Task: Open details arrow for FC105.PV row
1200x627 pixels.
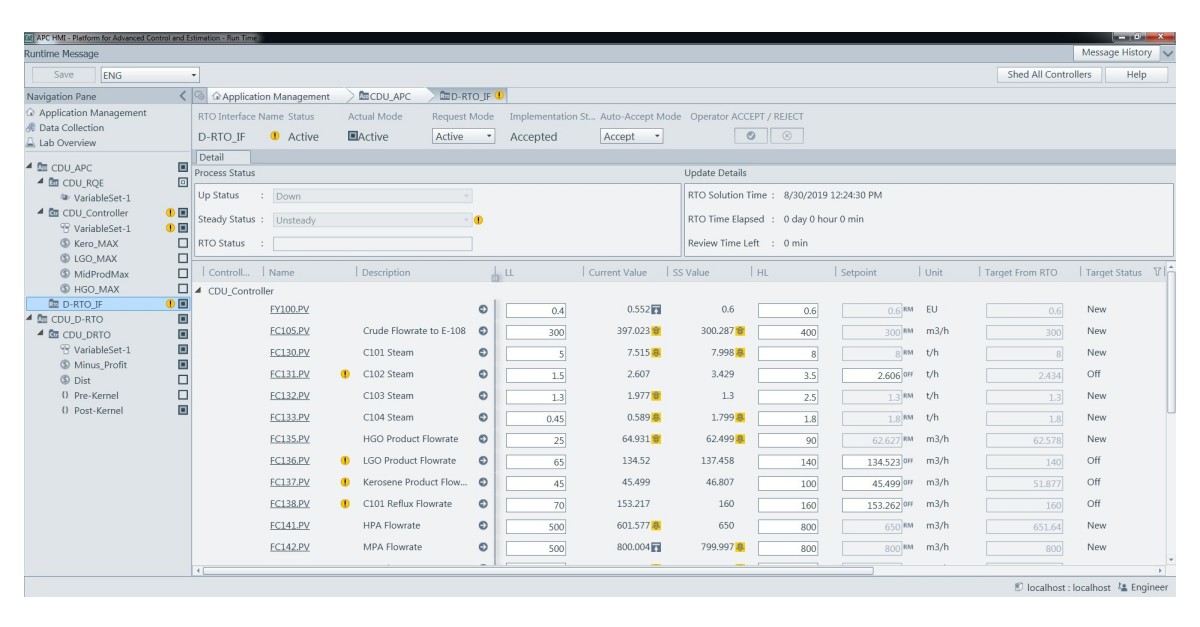Action: pos(484,331)
